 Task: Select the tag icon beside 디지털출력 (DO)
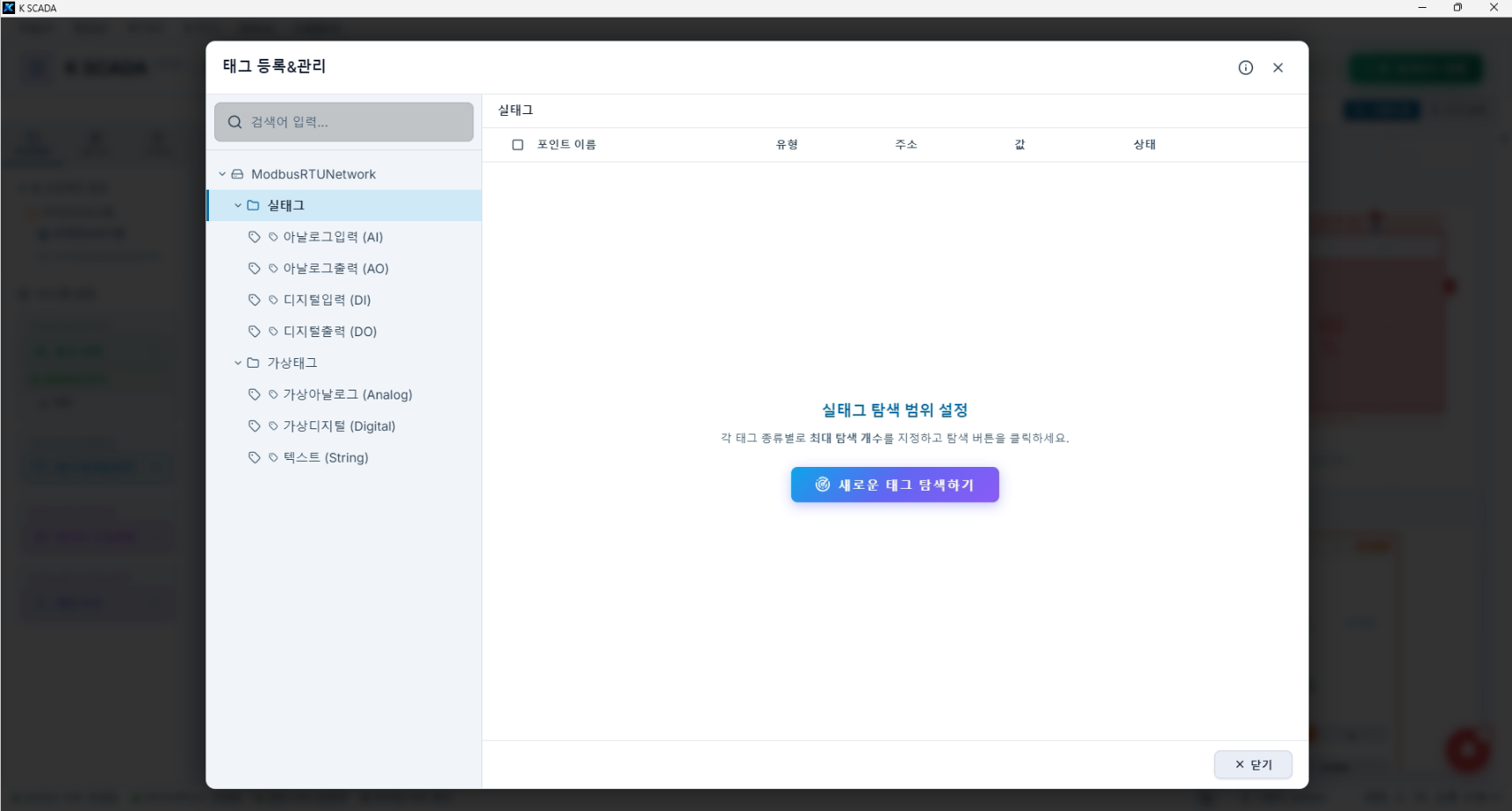click(255, 331)
